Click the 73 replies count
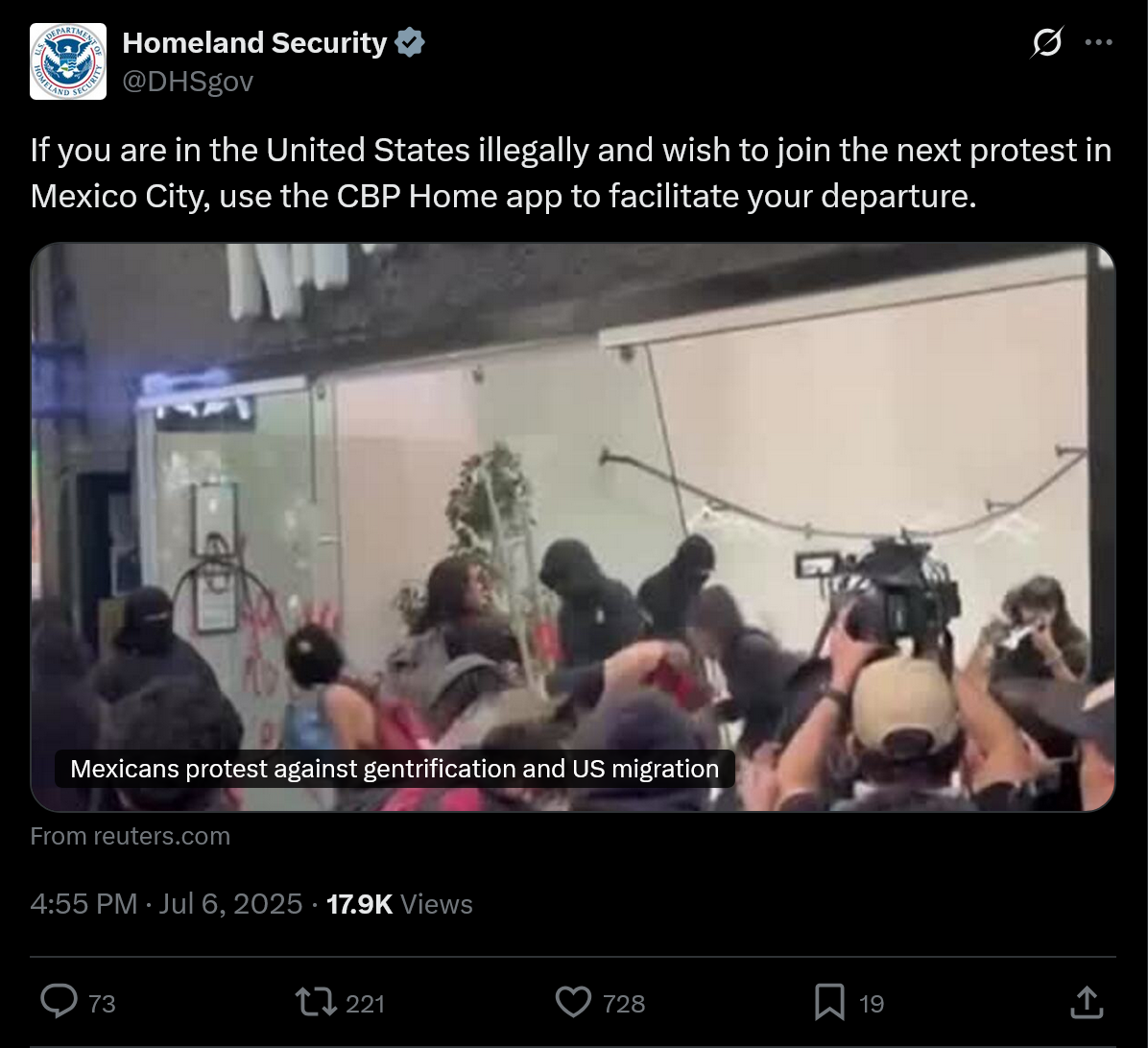This screenshot has height=1048, width=1148. point(102,1003)
